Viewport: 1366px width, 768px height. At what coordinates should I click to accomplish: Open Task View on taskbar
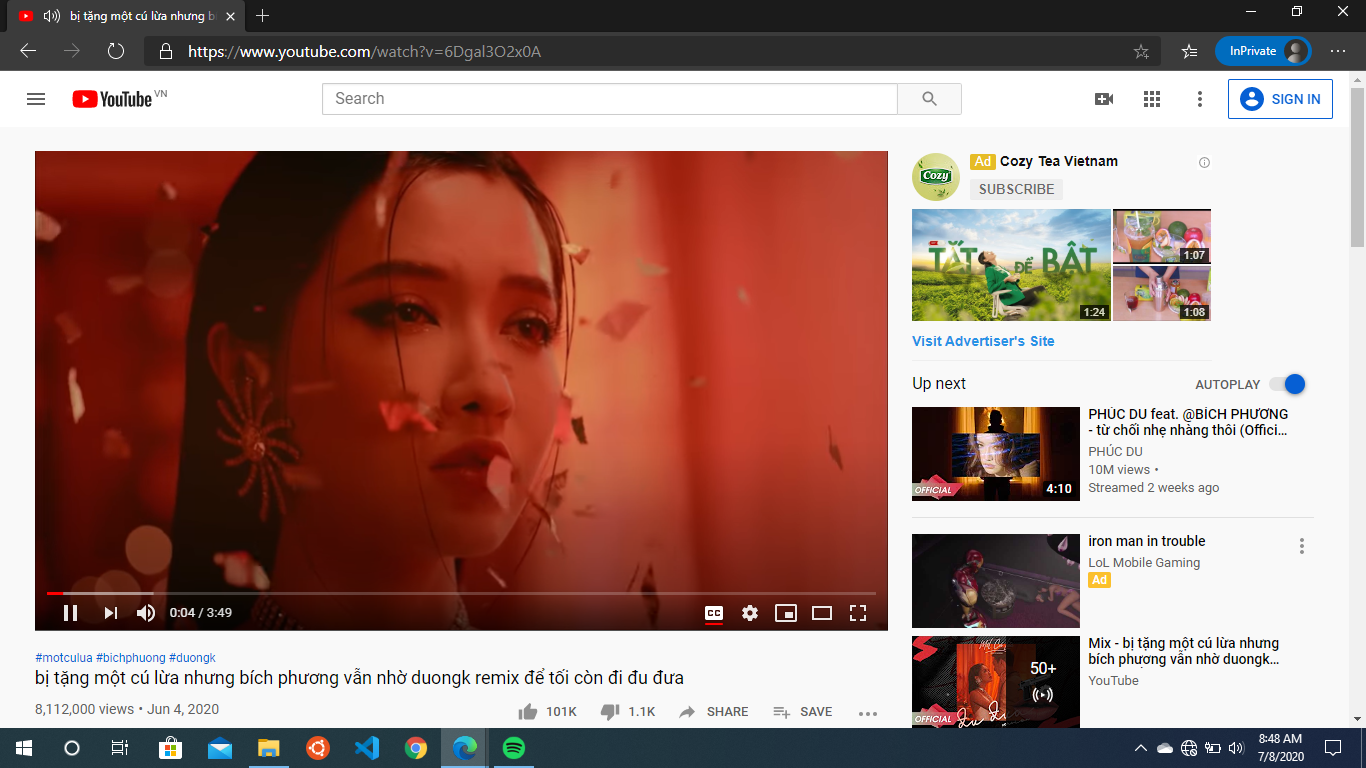click(119, 748)
